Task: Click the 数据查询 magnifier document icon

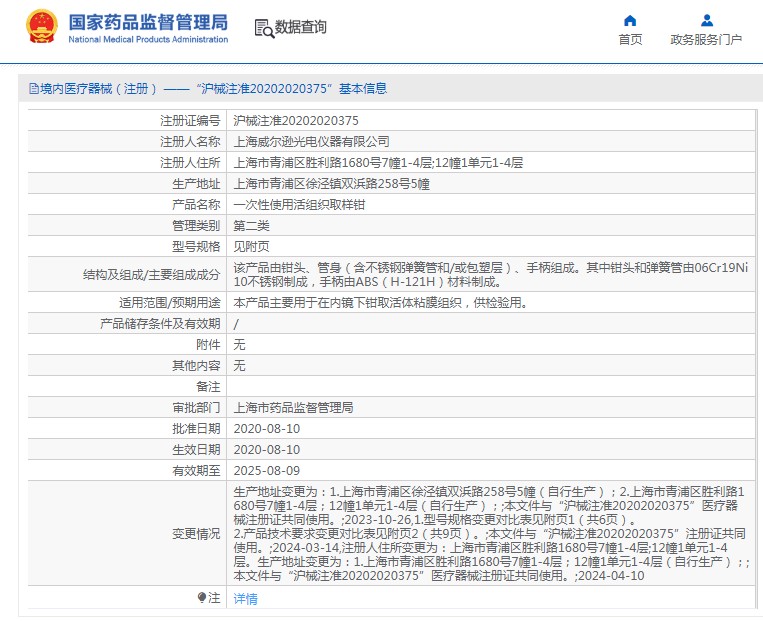Action: click(263, 28)
